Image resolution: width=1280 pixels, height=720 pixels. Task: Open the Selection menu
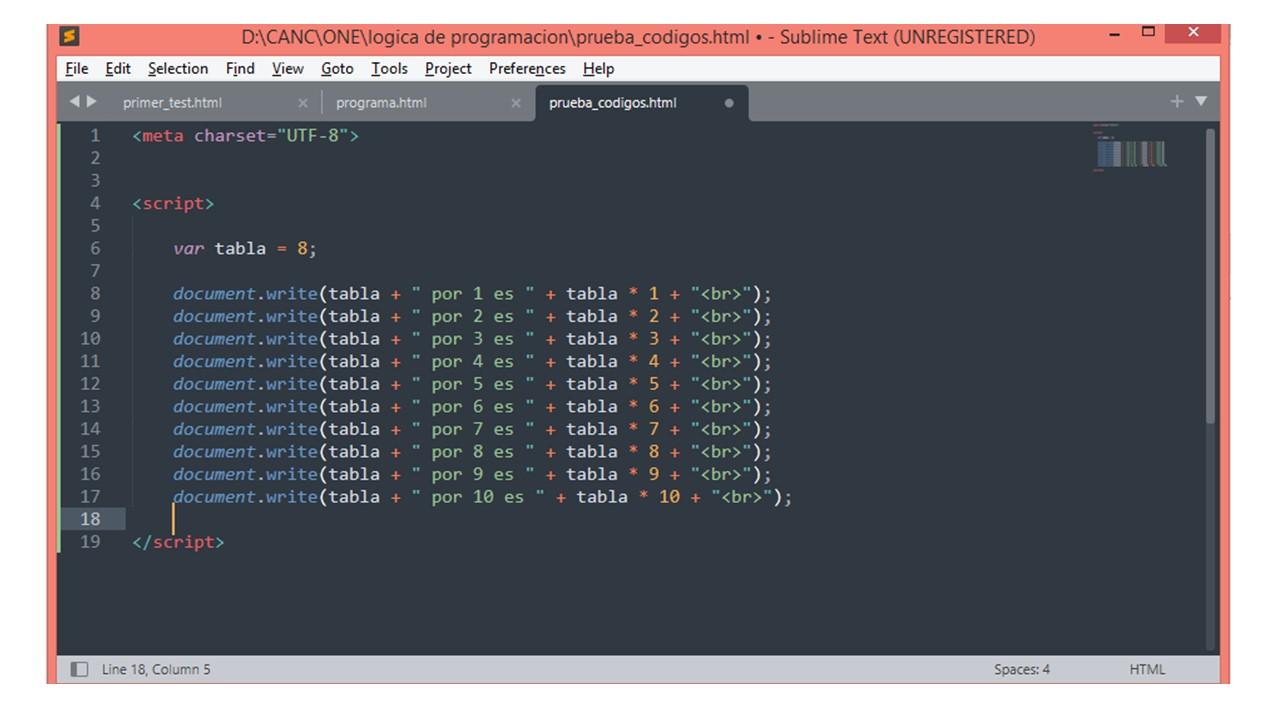178,68
